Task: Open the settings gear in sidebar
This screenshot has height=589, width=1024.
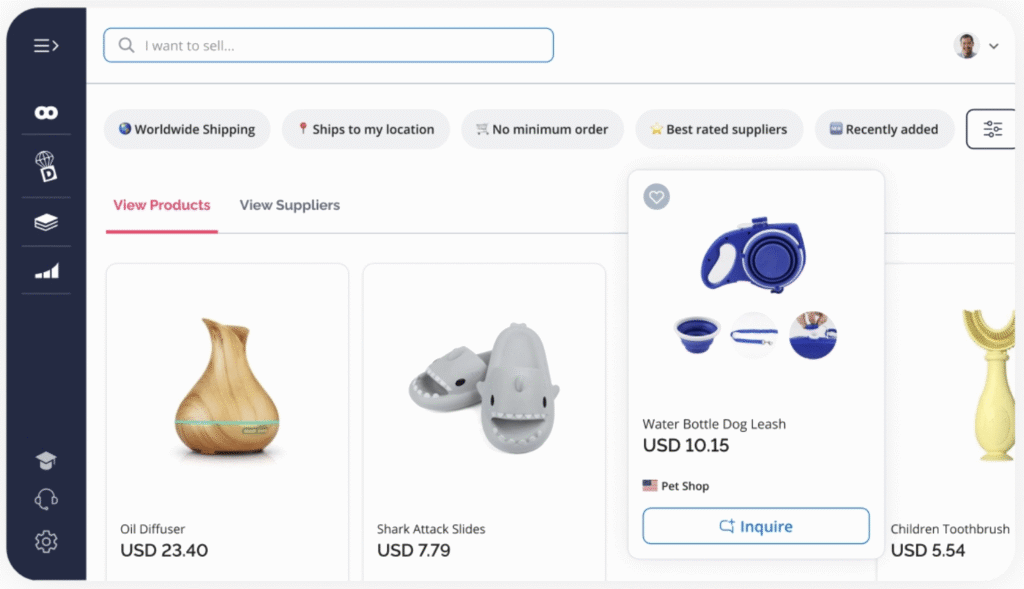Action: pyautogui.click(x=46, y=541)
